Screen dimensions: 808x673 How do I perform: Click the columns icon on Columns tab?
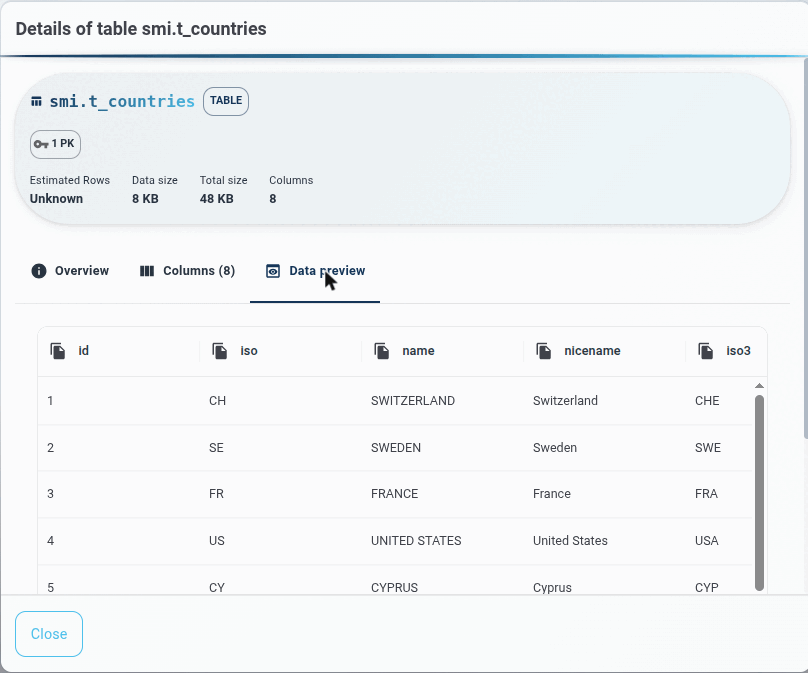pyautogui.click(x=147, y=271)
